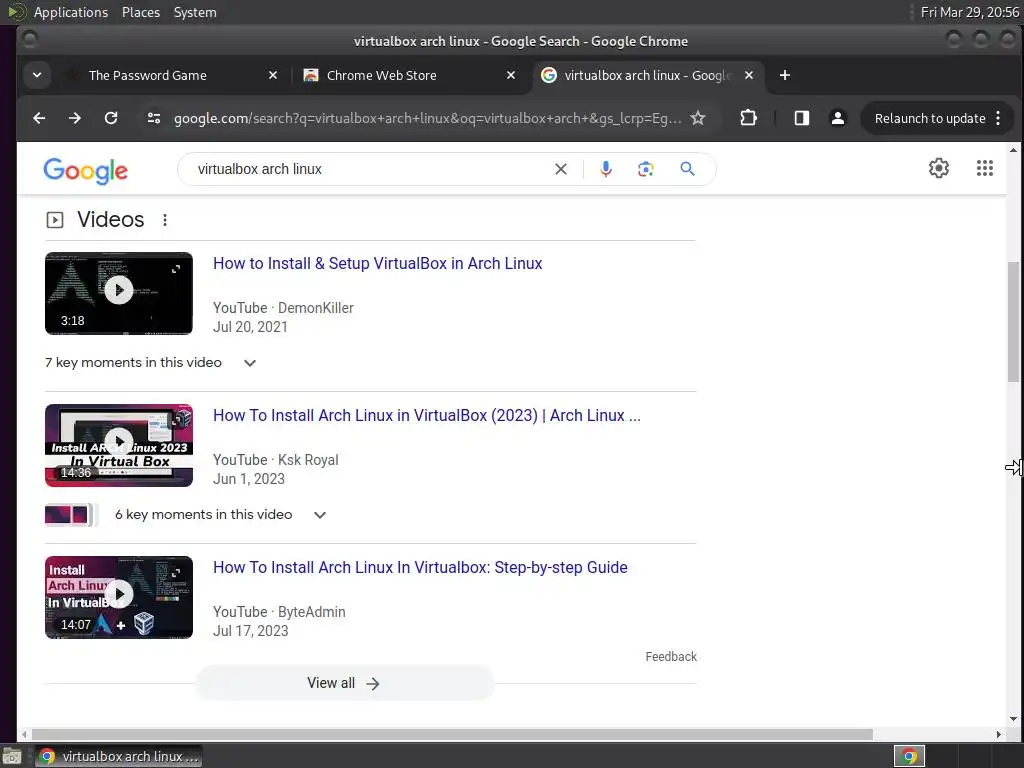Select the virtualbox arch linux tab
Viewport: 1024px width, 768px height.
coord(647,75)
